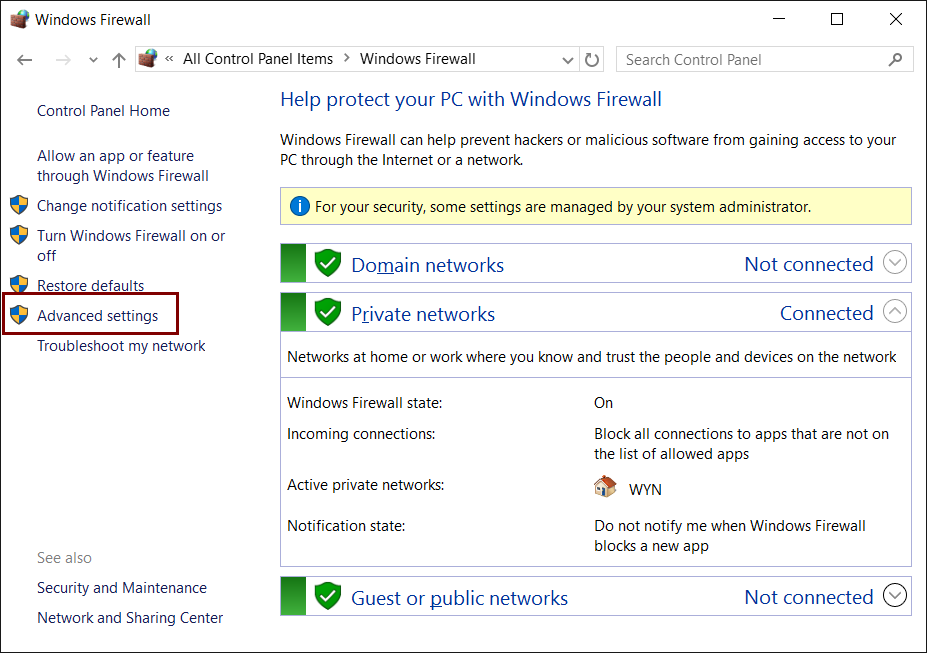Open Network and Sharing Center
This screenshot has width=927, height=653.
click(x=130, y=618)
